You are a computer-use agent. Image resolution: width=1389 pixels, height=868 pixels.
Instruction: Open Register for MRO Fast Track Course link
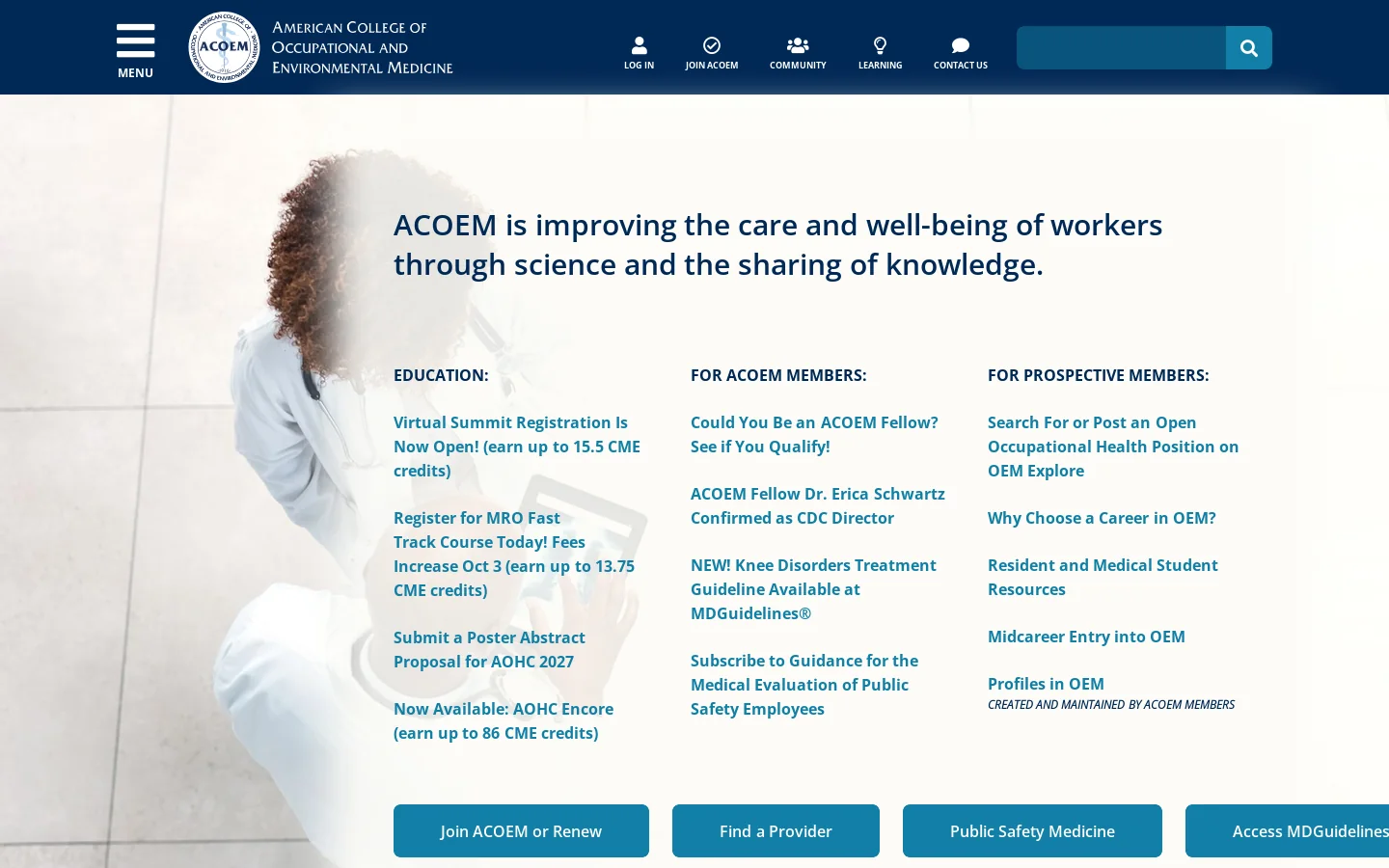pyautogui.click(x=514, y=555)
